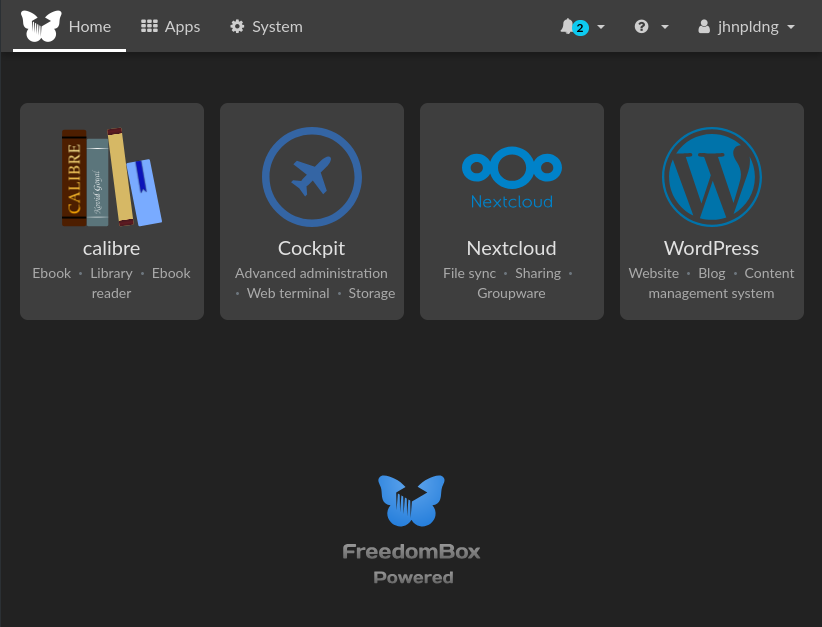The image size is (822, 627).
Task: Launch the Cockpit app title link
Action: click(x=311, y=248)
